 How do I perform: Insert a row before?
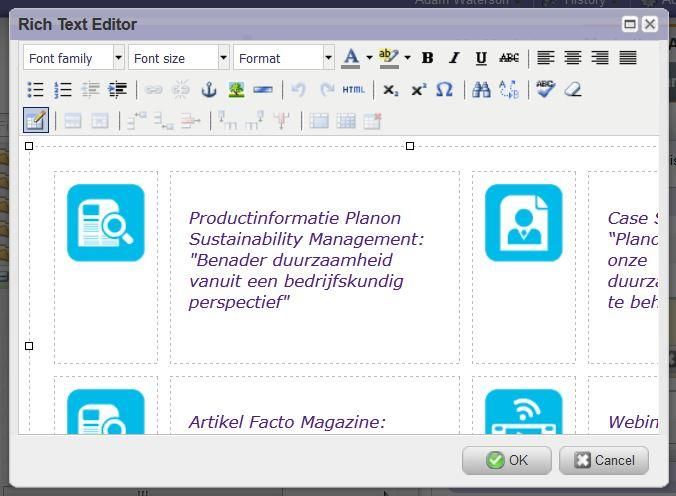point(137,121)
